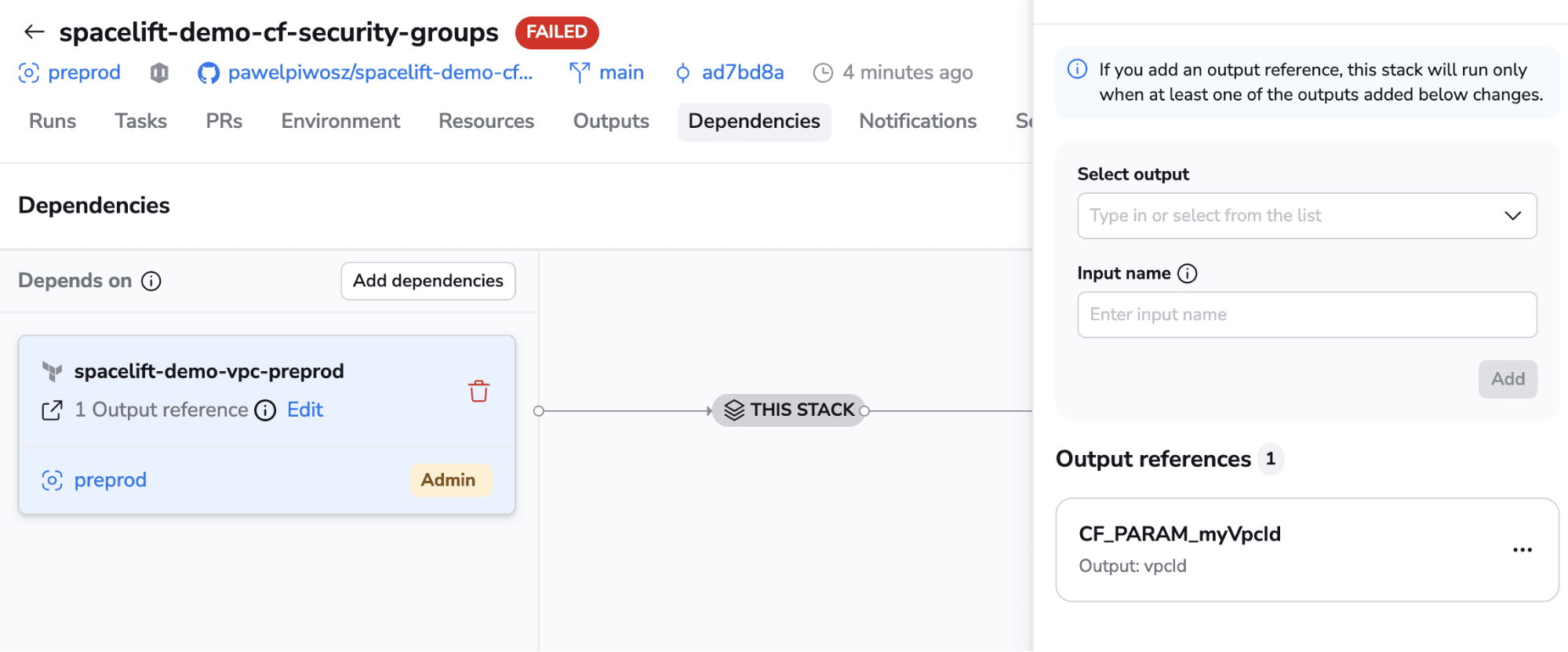Open the preprod space link in dependency card

point(110,480)
